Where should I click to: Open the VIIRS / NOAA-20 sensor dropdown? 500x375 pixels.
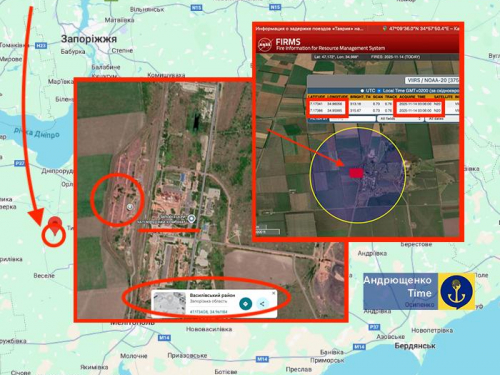click(x=432, y=80)
